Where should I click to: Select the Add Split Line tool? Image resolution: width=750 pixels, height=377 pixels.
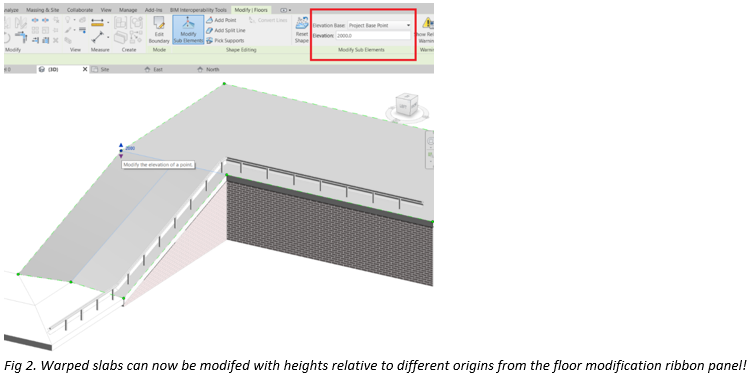[226, 30]
